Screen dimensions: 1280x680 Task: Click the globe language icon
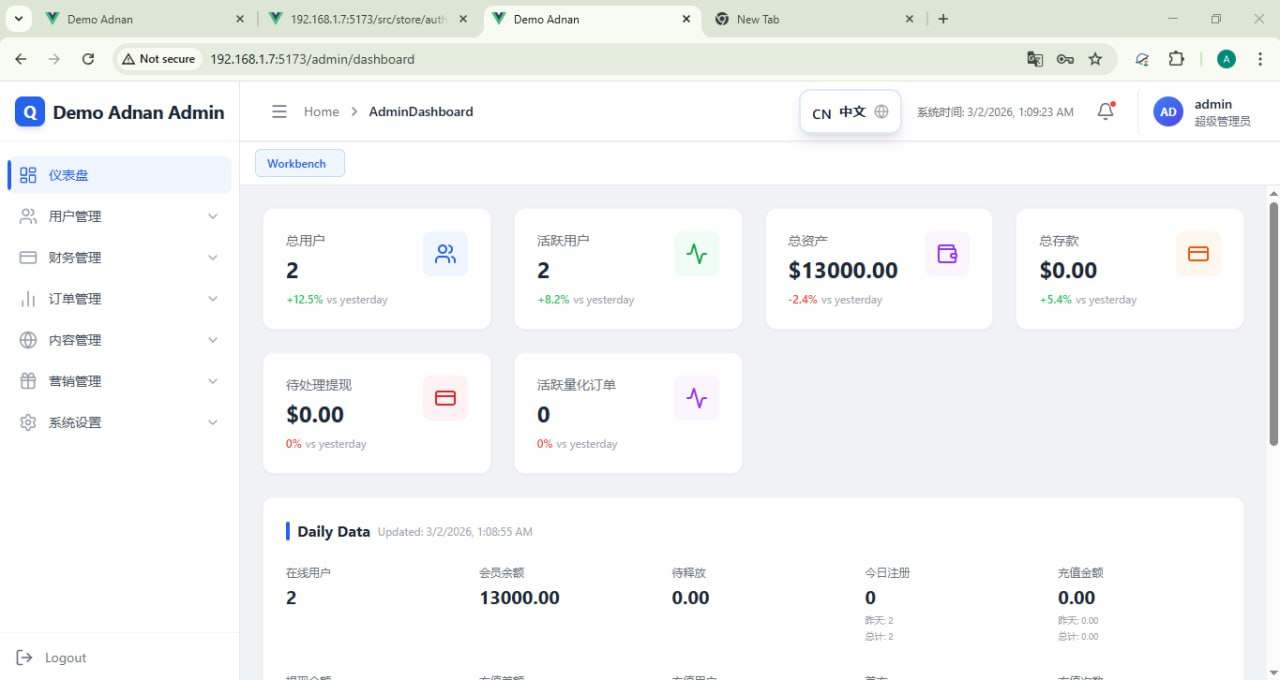pyautogui.click(x=881, y=112)
